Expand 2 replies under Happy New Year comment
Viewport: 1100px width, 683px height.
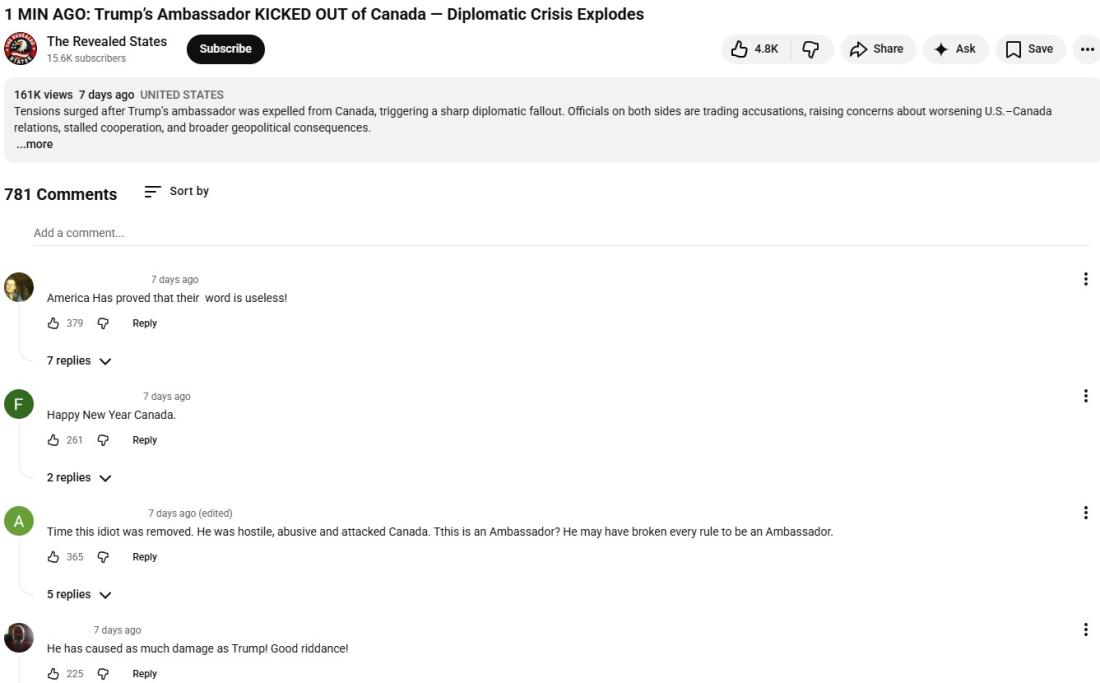pos(79,478)
